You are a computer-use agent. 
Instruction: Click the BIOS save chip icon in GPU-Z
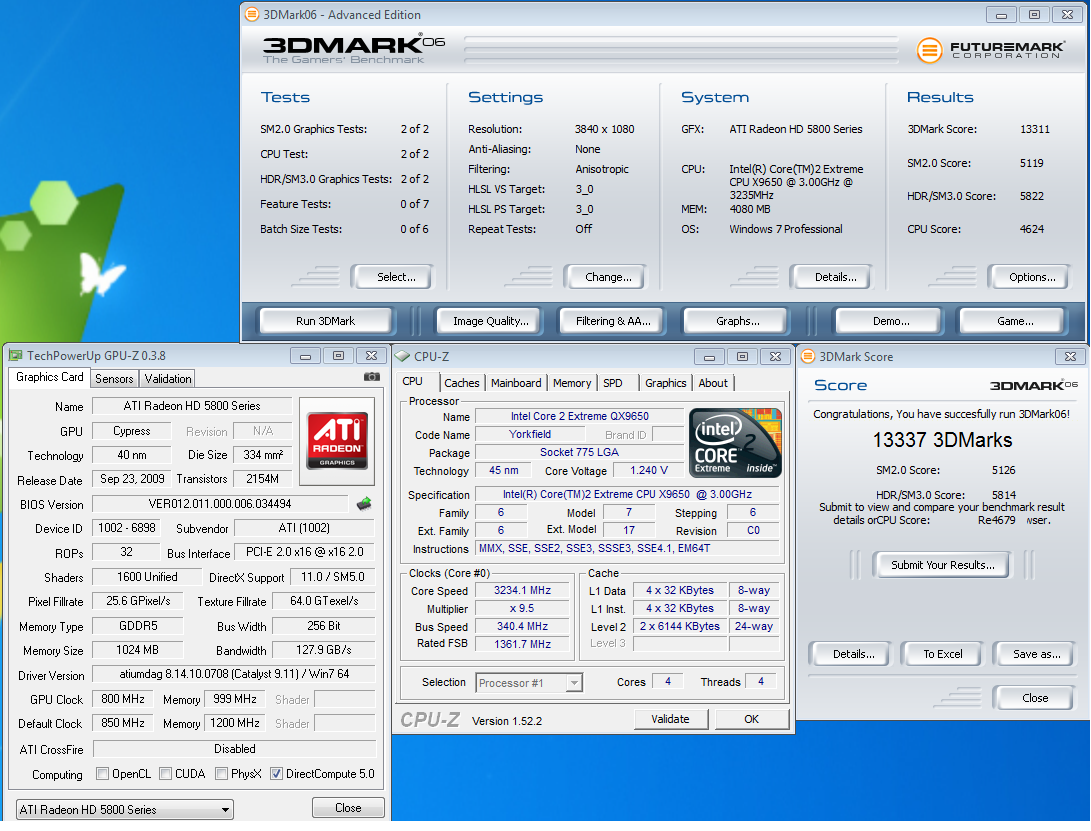(x=364, y=503)
